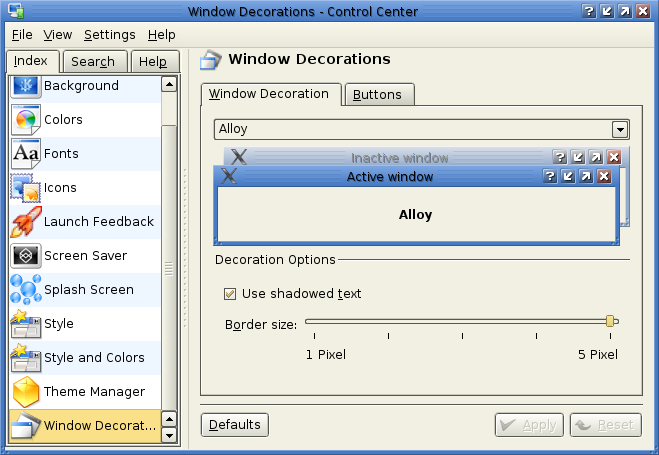Select the Style and Colors entry text

(94, 358)
